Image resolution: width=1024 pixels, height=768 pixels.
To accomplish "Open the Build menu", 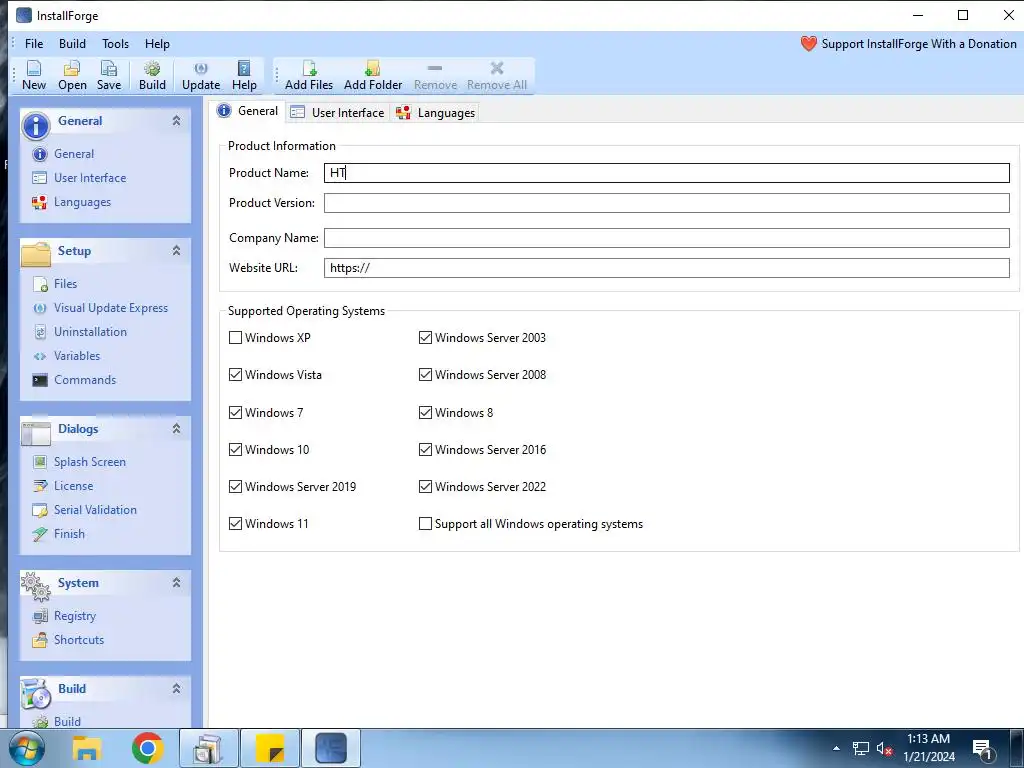I will (x=72, y=44).
